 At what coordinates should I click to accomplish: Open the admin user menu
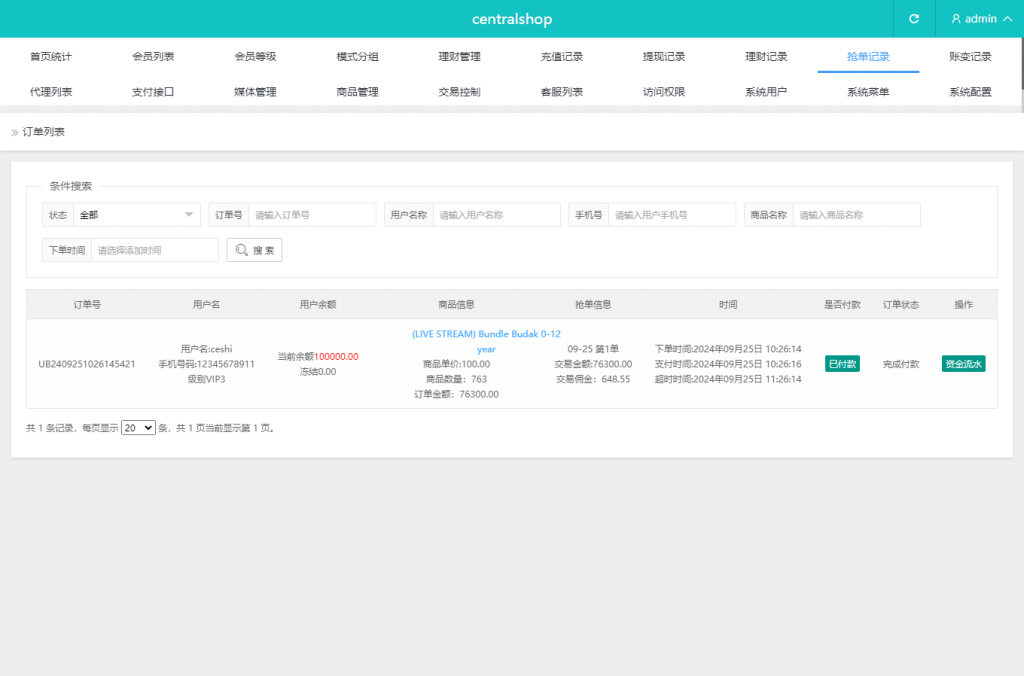973,19
